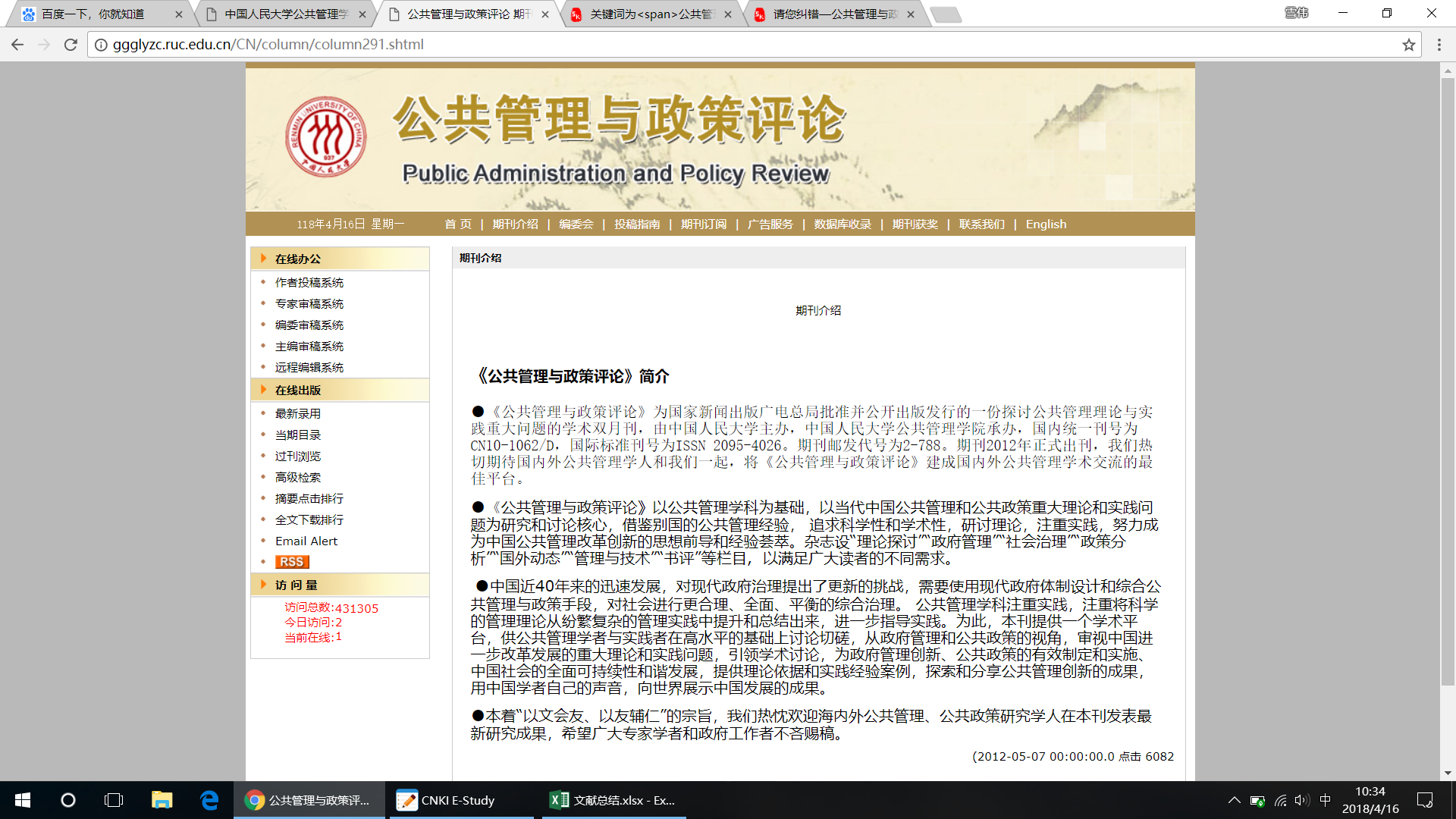Launch Edge browser from taskbar
The image size is (1456, 819).
[x=209, y=800]
